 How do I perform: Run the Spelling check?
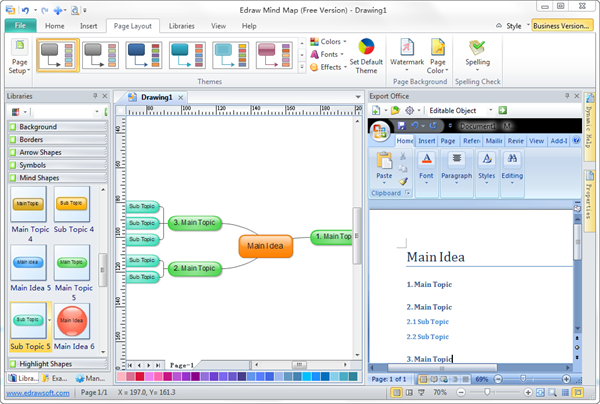point(477,56)
